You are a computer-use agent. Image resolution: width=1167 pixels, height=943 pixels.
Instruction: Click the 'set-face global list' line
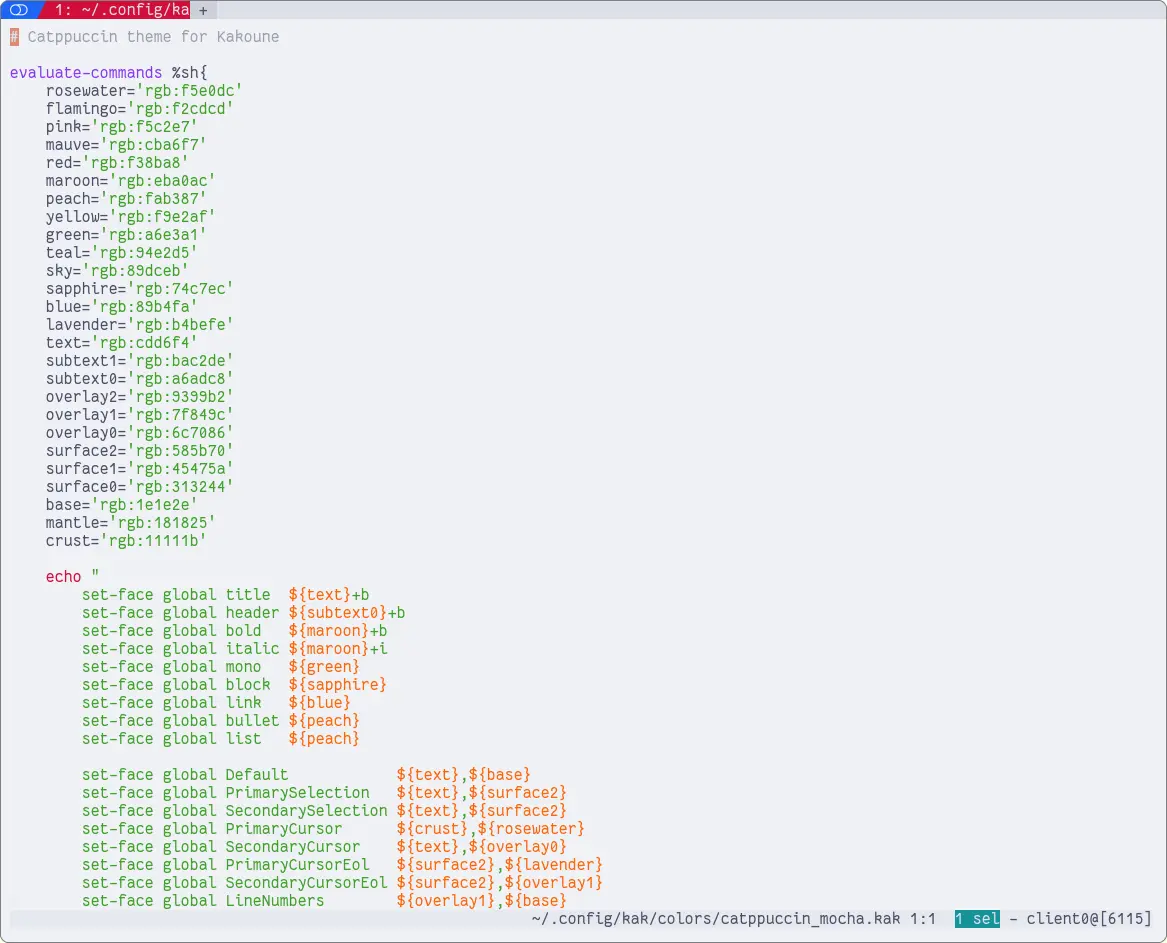(x=221, y=738)
